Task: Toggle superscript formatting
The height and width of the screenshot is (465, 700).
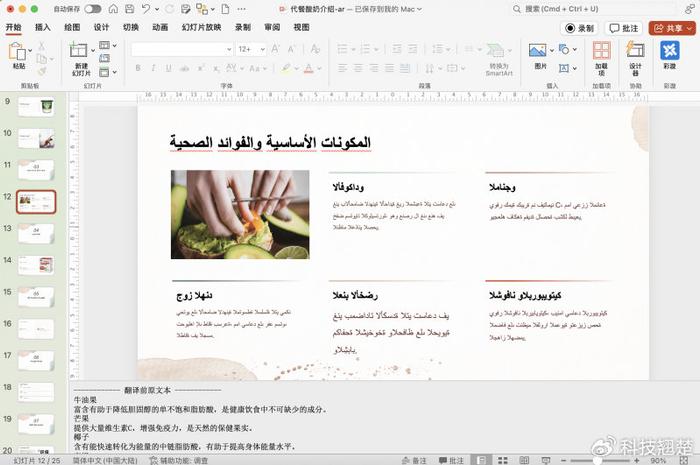Action: (201, 68)
